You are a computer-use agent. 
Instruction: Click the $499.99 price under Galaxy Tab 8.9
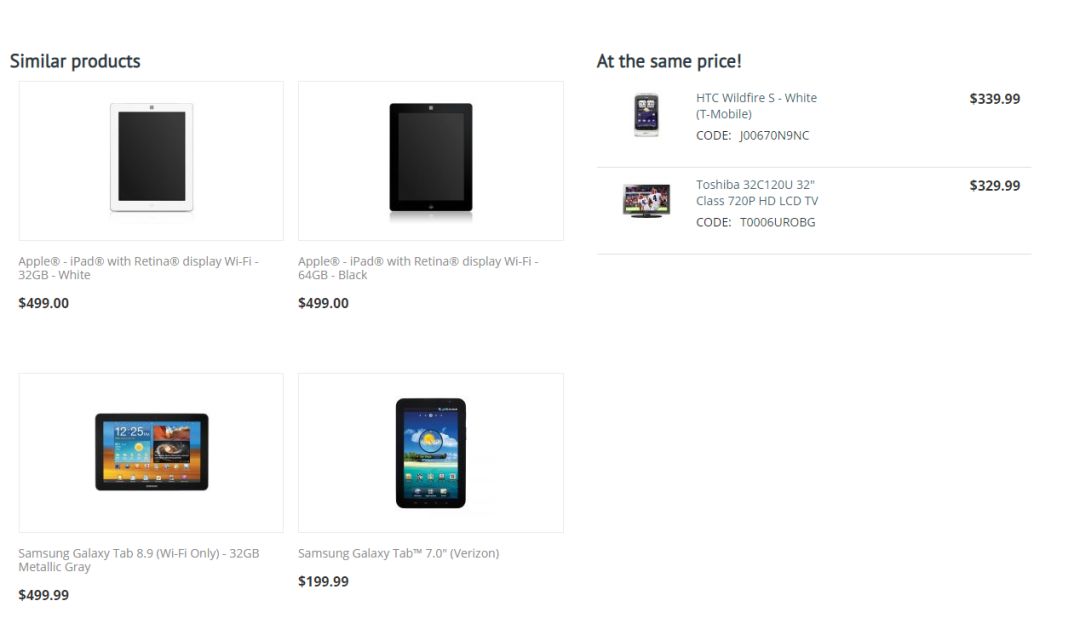pyautogui.click(x=43, y=595)
